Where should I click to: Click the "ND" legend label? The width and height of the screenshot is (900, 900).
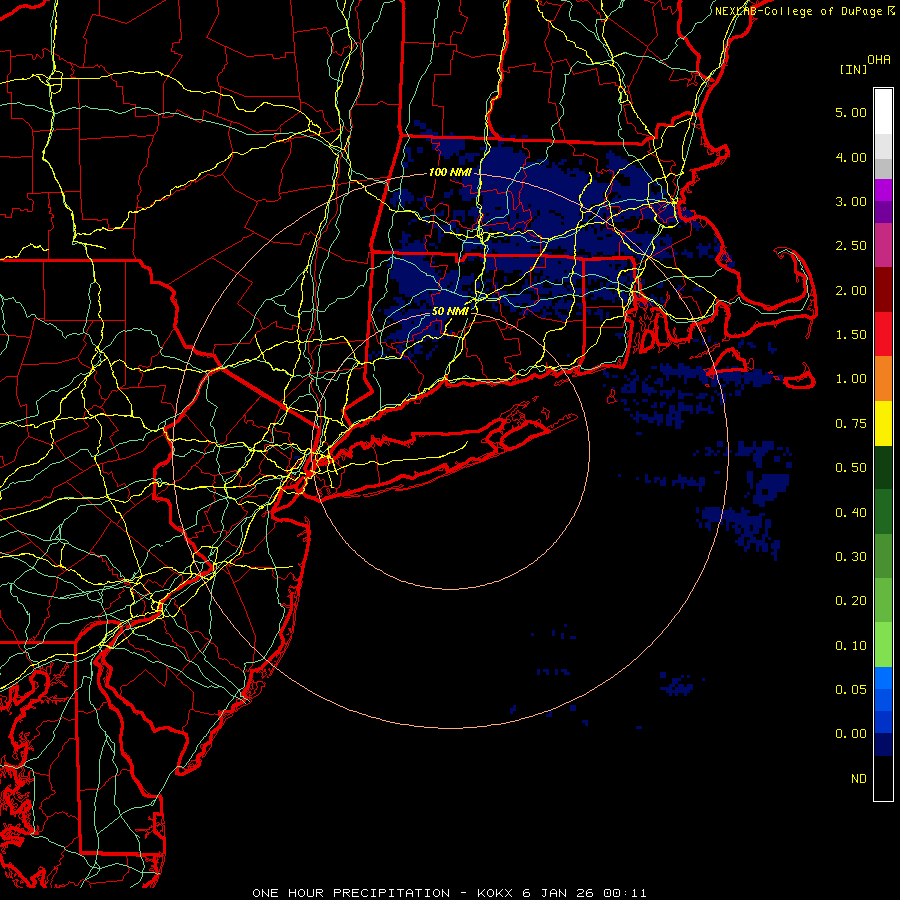coord(859,778)
